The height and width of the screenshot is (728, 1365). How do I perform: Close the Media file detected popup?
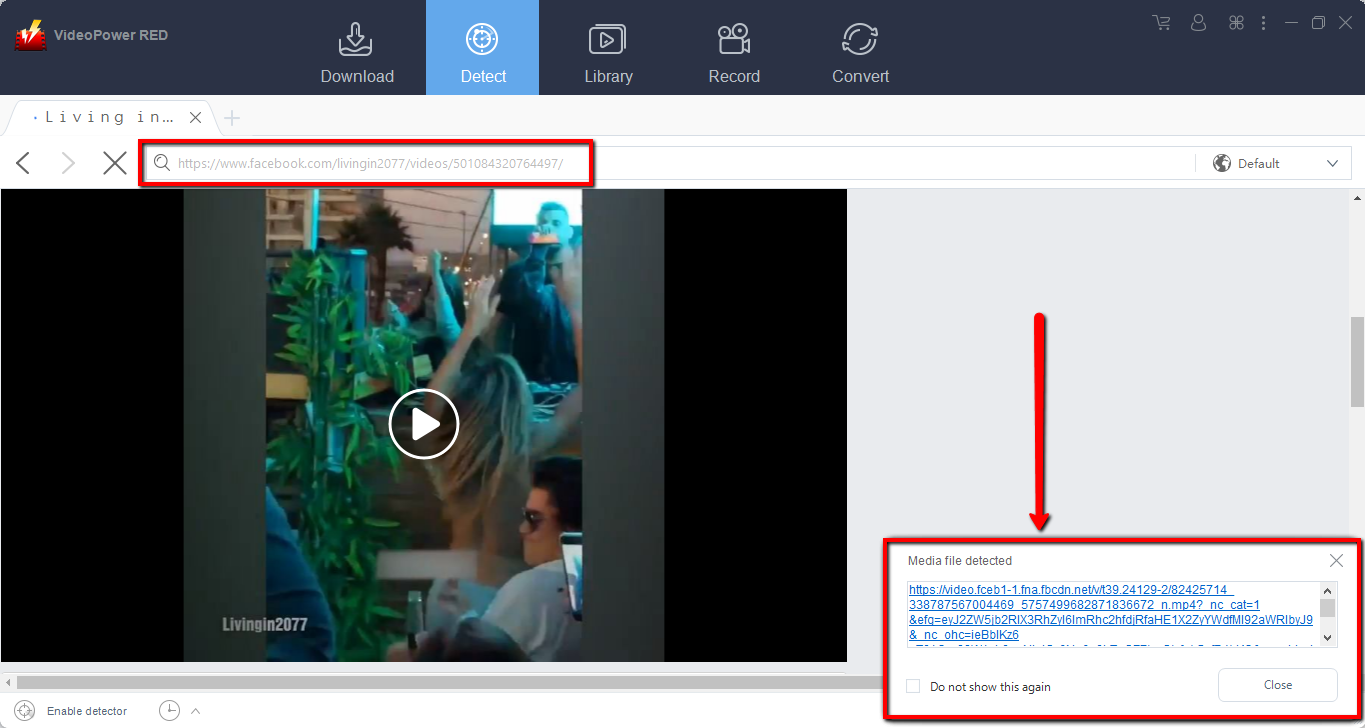pyautogui.click(x=1336, y=560)
